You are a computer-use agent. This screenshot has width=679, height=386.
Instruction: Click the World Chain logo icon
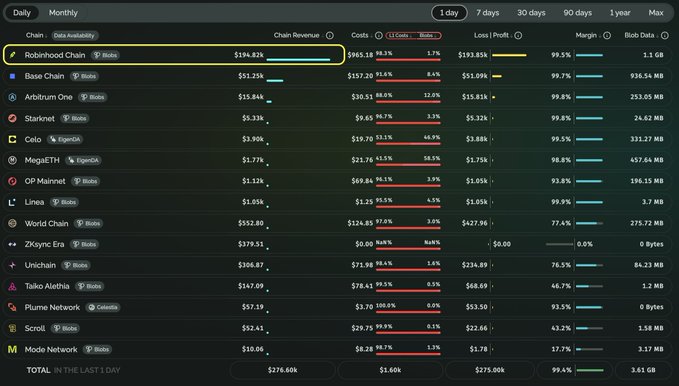click(x=13, y=223)
